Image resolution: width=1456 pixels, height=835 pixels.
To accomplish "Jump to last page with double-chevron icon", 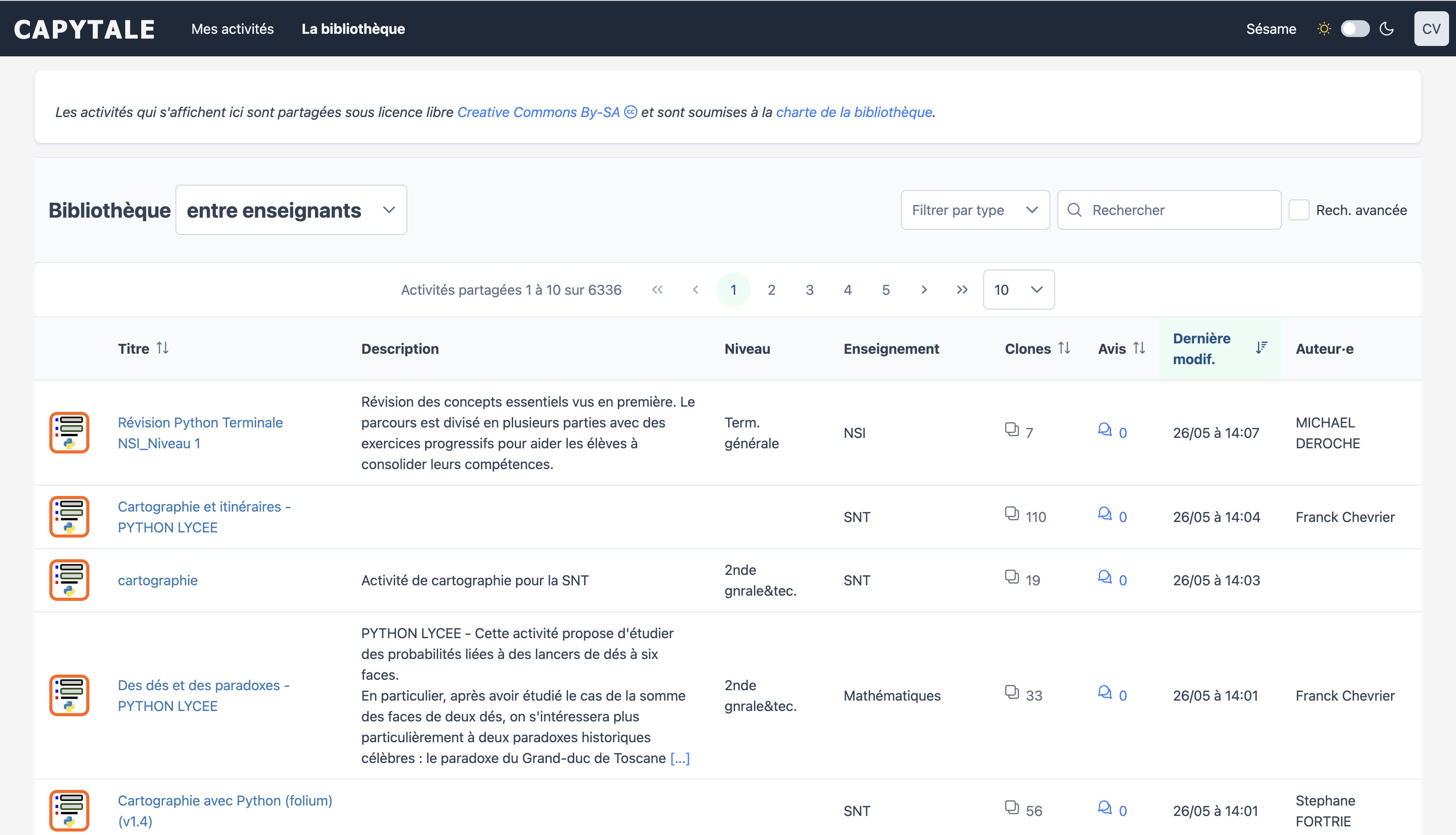I will pos(962,290).
